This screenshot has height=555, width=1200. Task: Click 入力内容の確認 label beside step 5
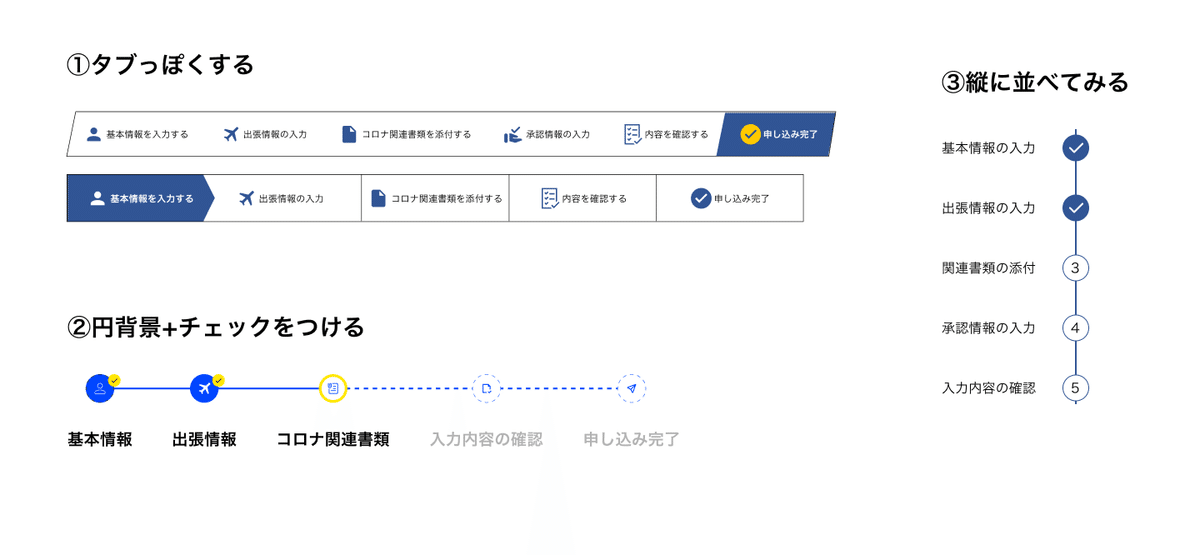tap(988, 388)
